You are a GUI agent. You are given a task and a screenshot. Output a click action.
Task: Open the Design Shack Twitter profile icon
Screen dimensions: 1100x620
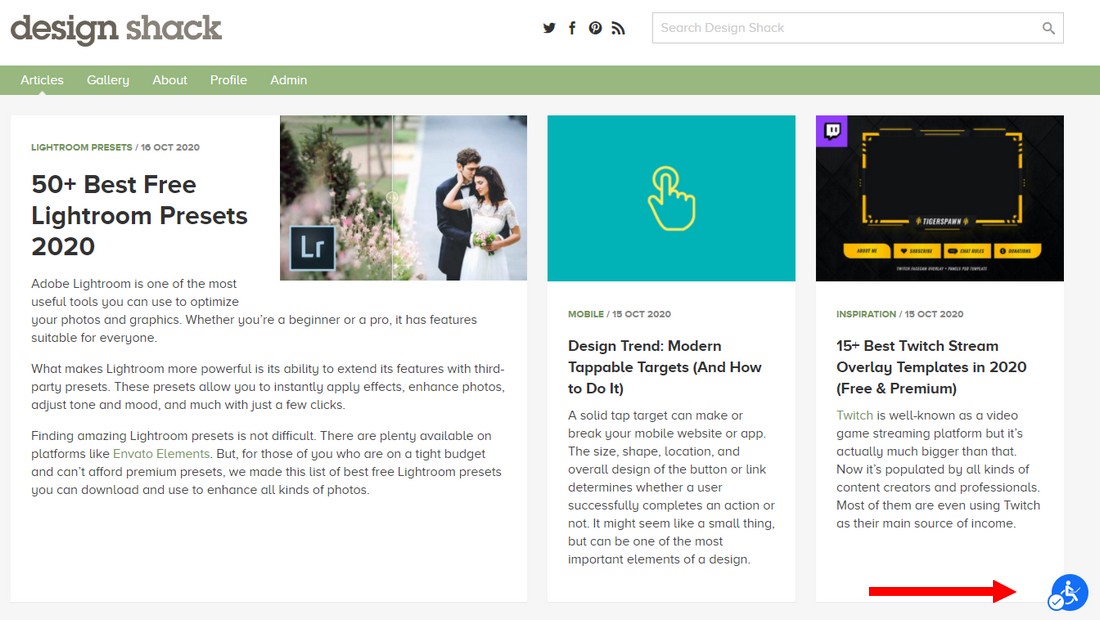tap(549, 28)
